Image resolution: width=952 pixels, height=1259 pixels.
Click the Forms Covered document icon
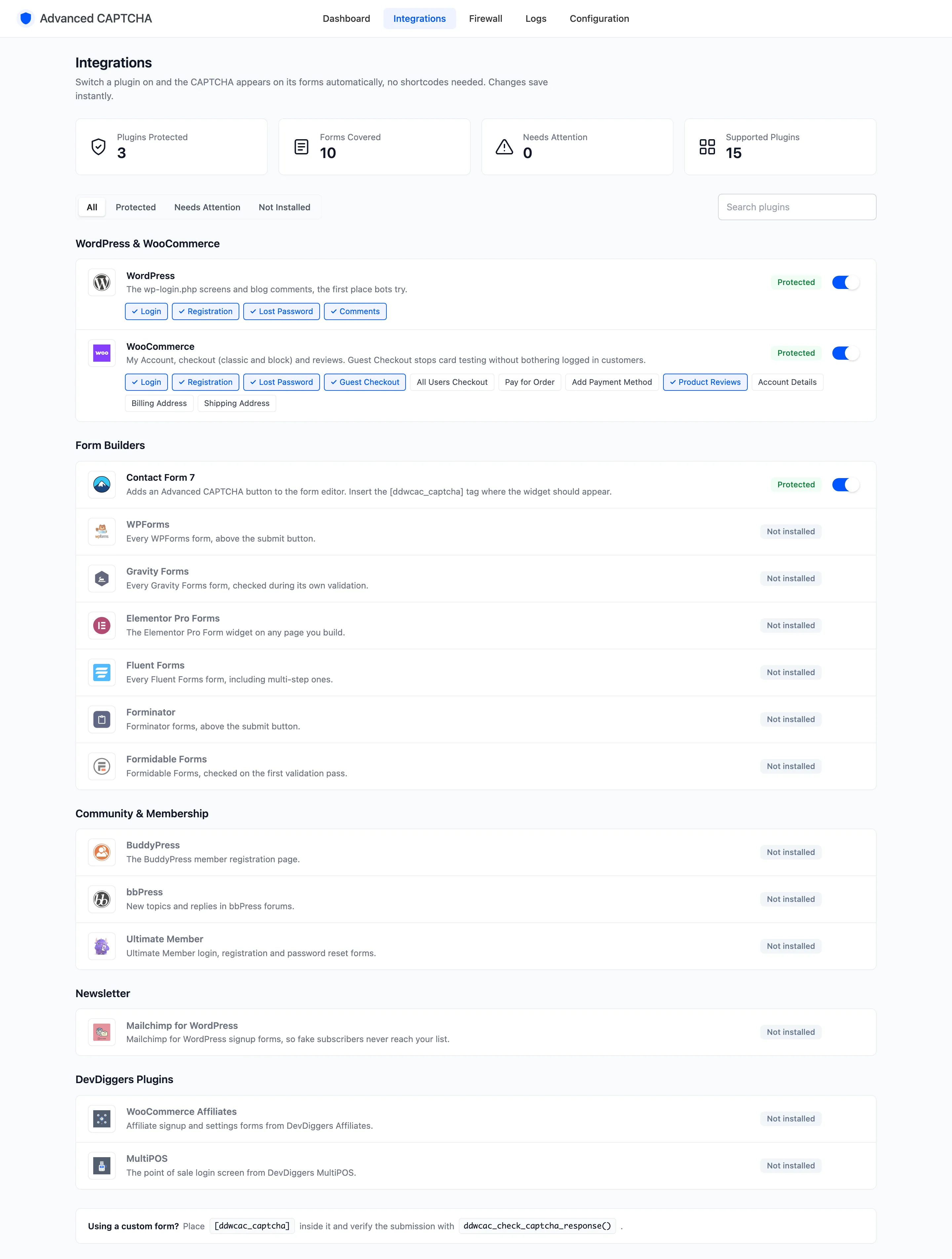[x=301, y=147]
